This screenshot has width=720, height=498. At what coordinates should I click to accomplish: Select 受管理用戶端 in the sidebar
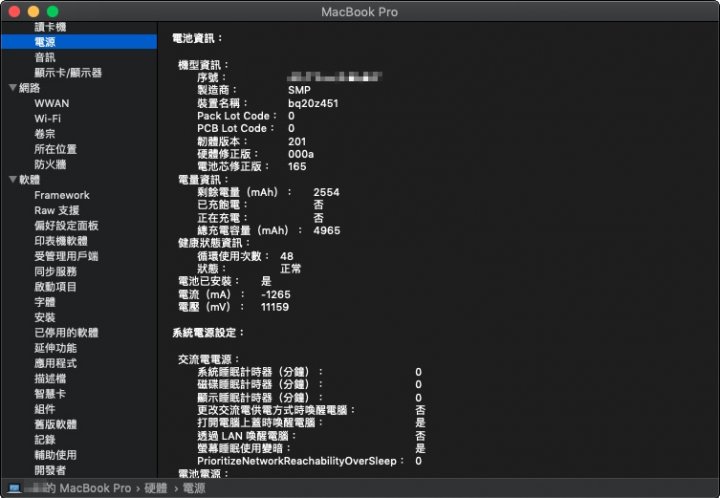tap(67, 256)
